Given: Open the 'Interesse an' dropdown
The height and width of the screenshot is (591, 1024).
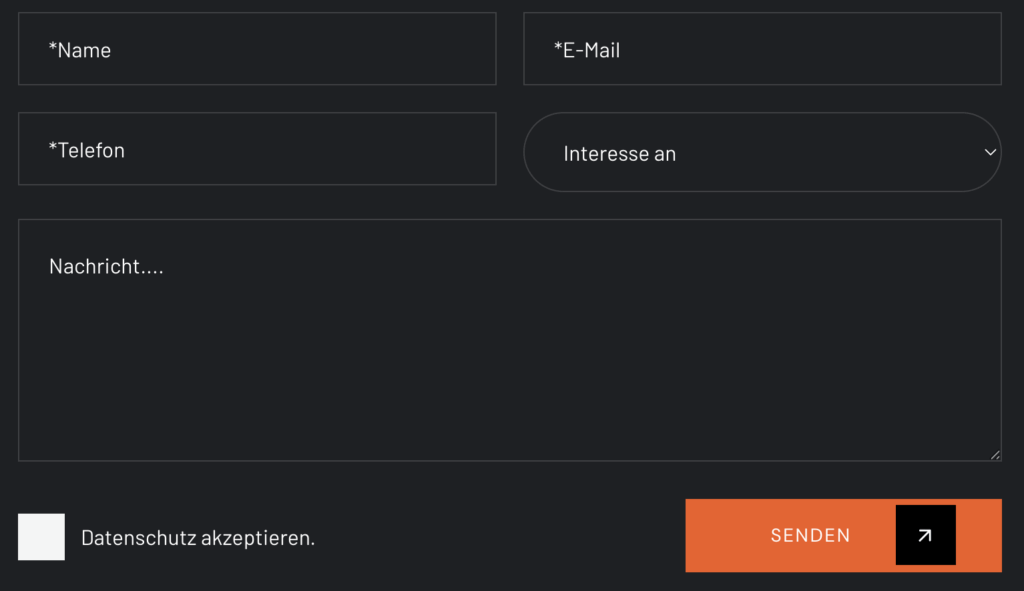Looking at the screenshot, I should [762, 152].
